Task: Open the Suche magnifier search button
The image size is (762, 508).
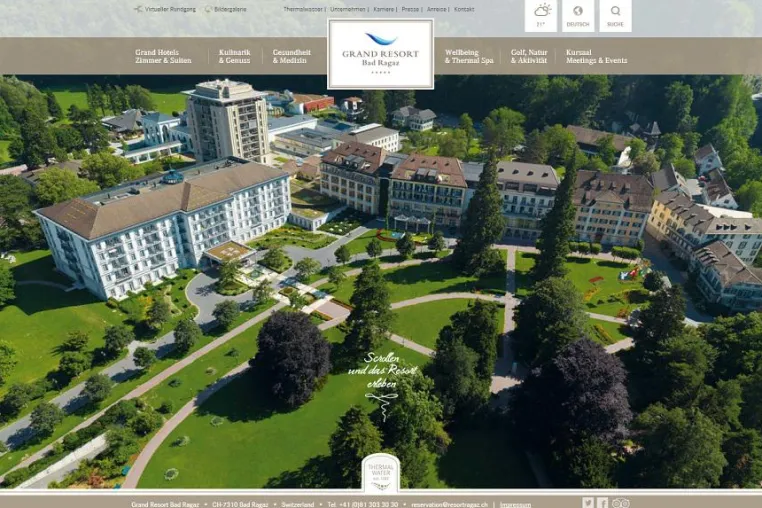Action: (615, 15)
